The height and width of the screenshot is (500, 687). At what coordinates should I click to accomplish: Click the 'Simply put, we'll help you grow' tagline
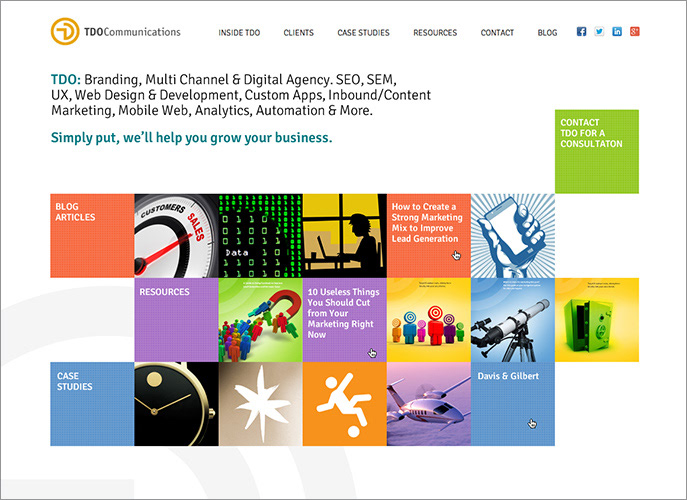click(191, 138)
